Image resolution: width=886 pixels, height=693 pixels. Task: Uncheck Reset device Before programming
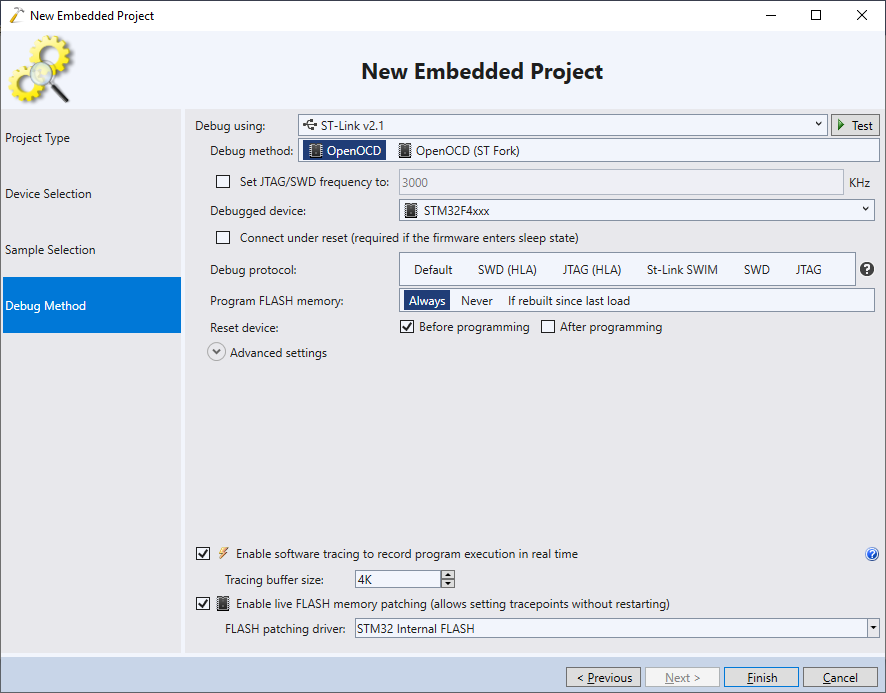click(x=407, y=327)
